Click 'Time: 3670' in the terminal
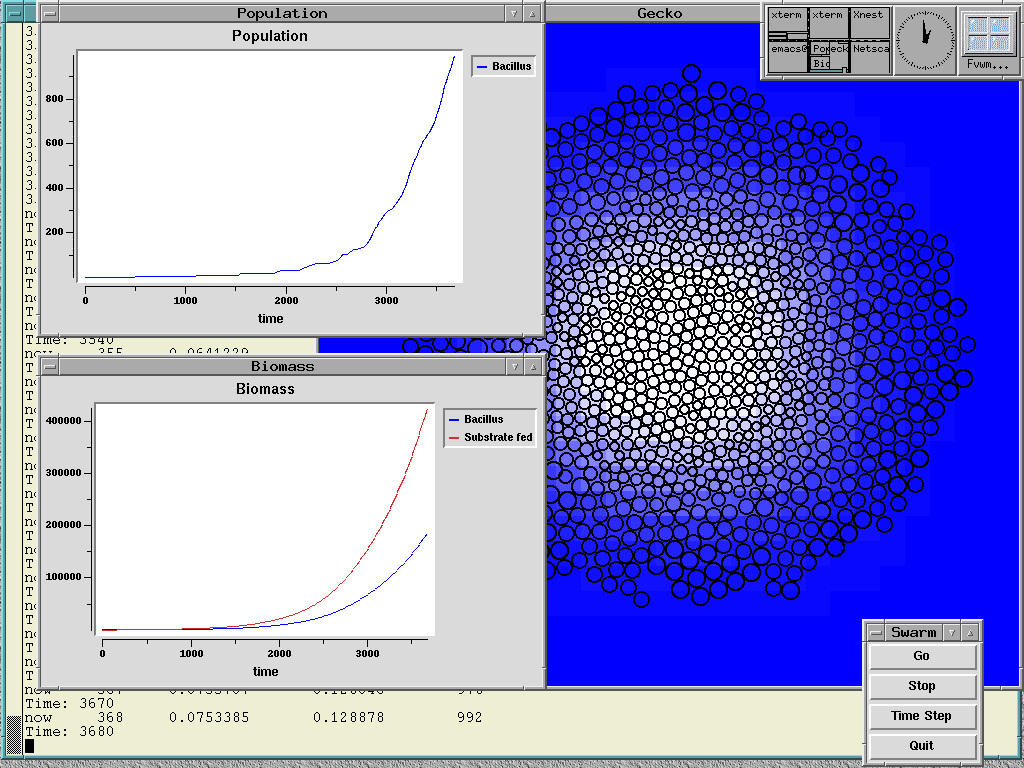 [x=69, y=703]
